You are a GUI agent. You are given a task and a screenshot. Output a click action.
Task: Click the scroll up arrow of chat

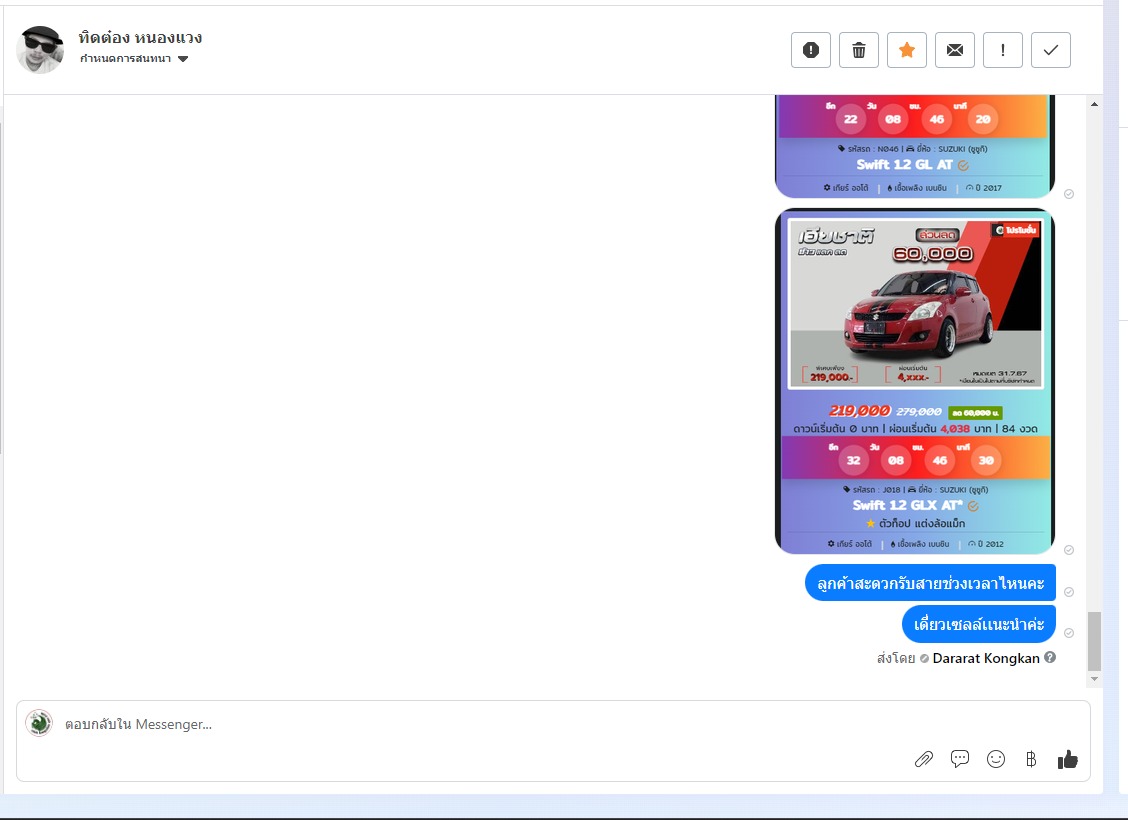(x=1094, y=104)
